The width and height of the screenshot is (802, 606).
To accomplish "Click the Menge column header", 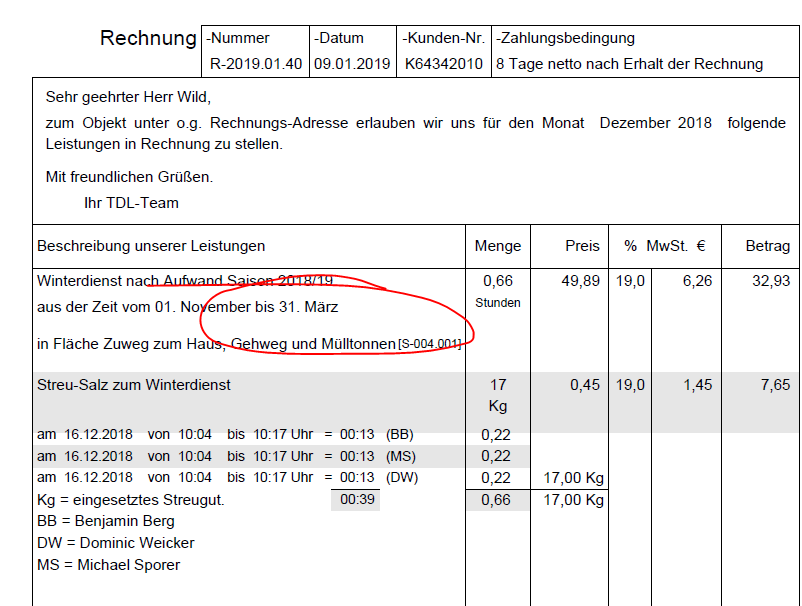I will [498, 246].
